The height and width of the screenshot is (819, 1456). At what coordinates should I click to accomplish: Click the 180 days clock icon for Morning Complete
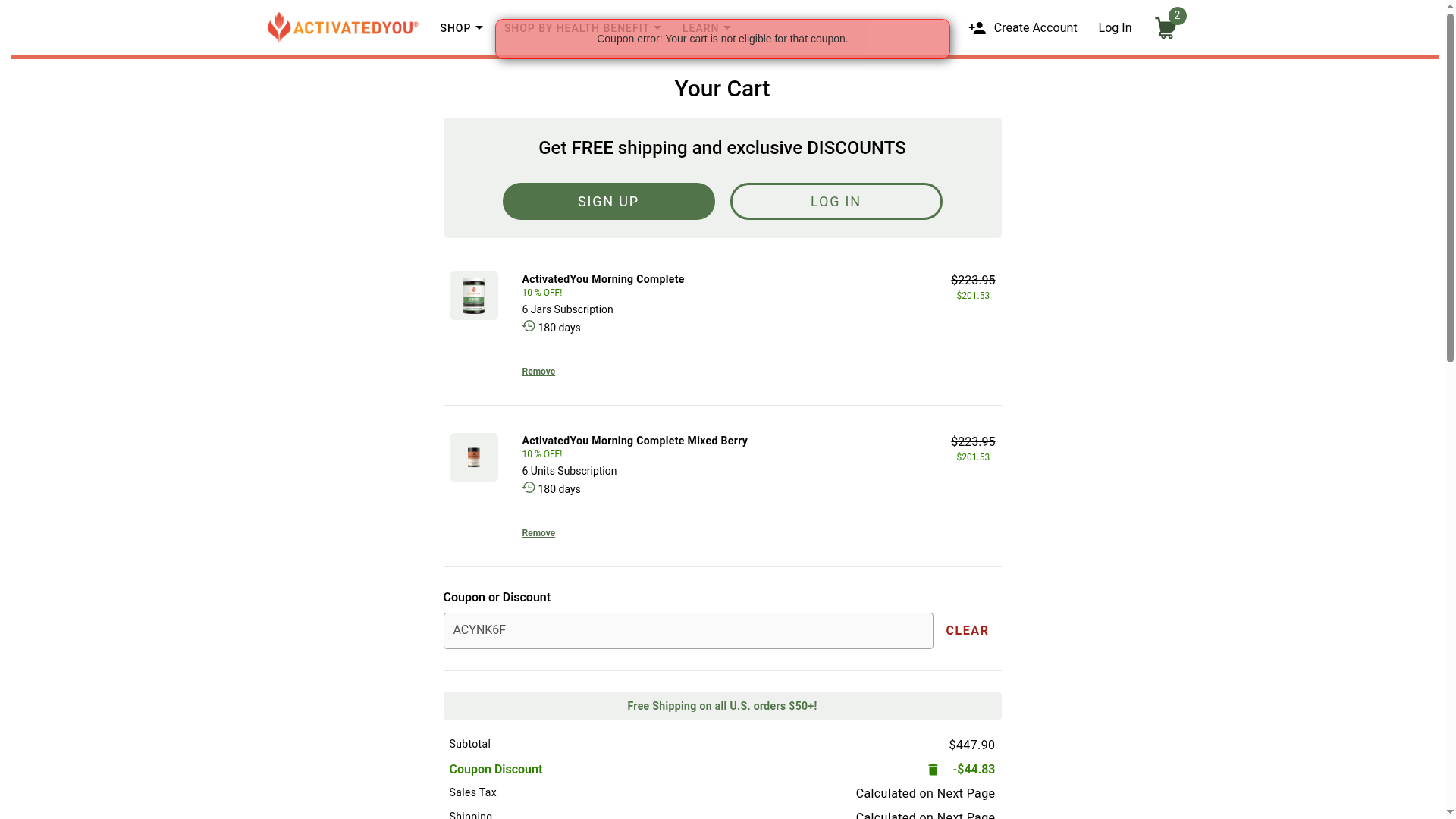pos(529,326)
